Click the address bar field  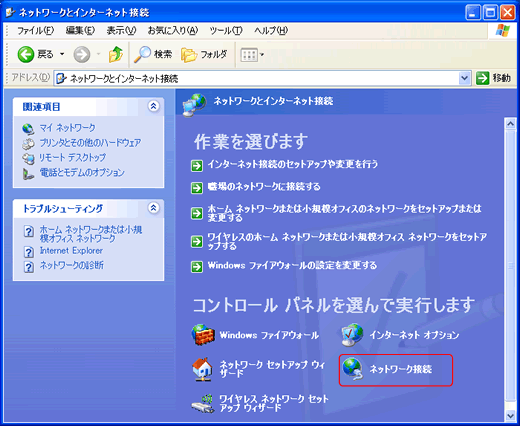(x=262, y=78)
